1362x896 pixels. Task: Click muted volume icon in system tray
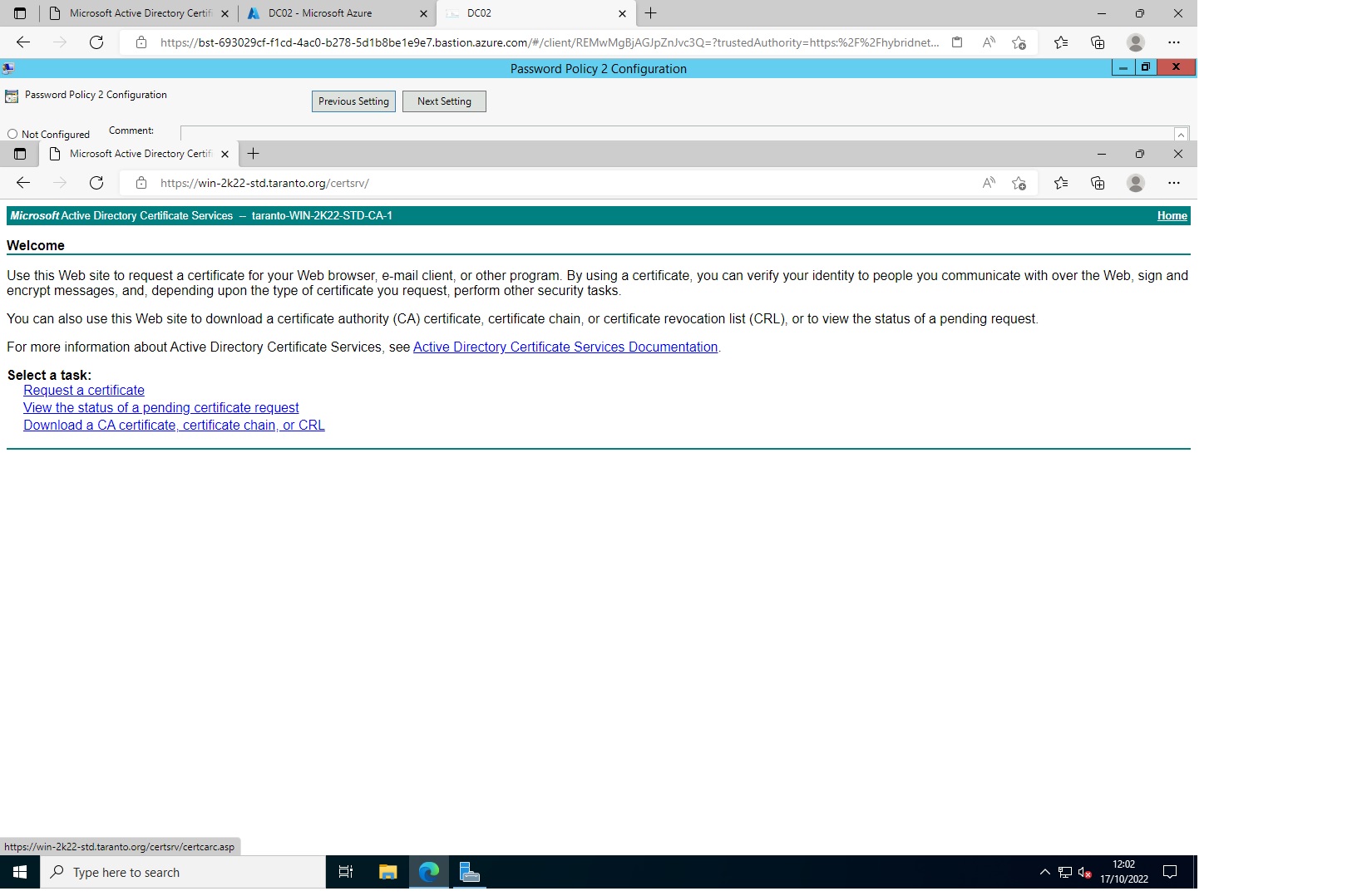click(x=1084, y=872)
